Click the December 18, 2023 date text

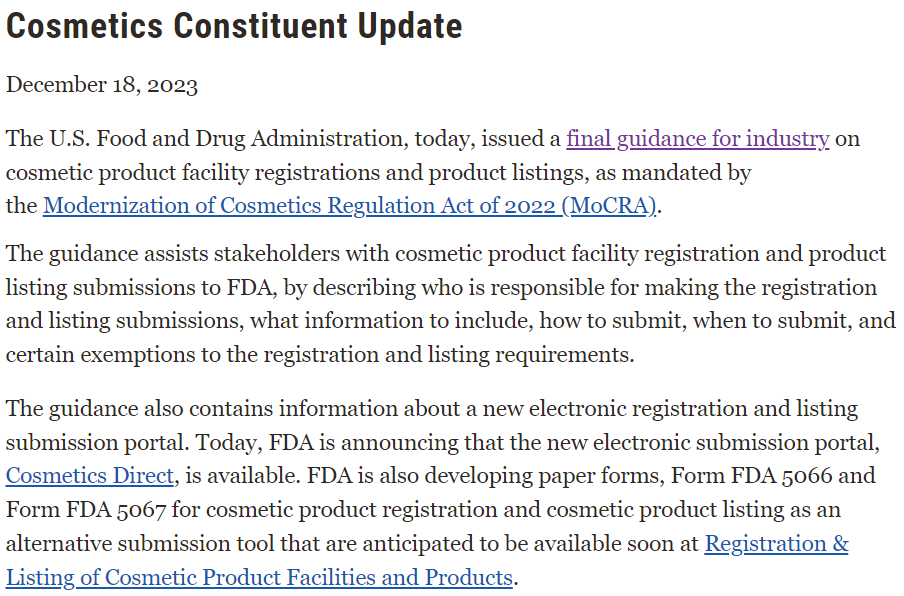pyautogui.click(x=102, y=85)
